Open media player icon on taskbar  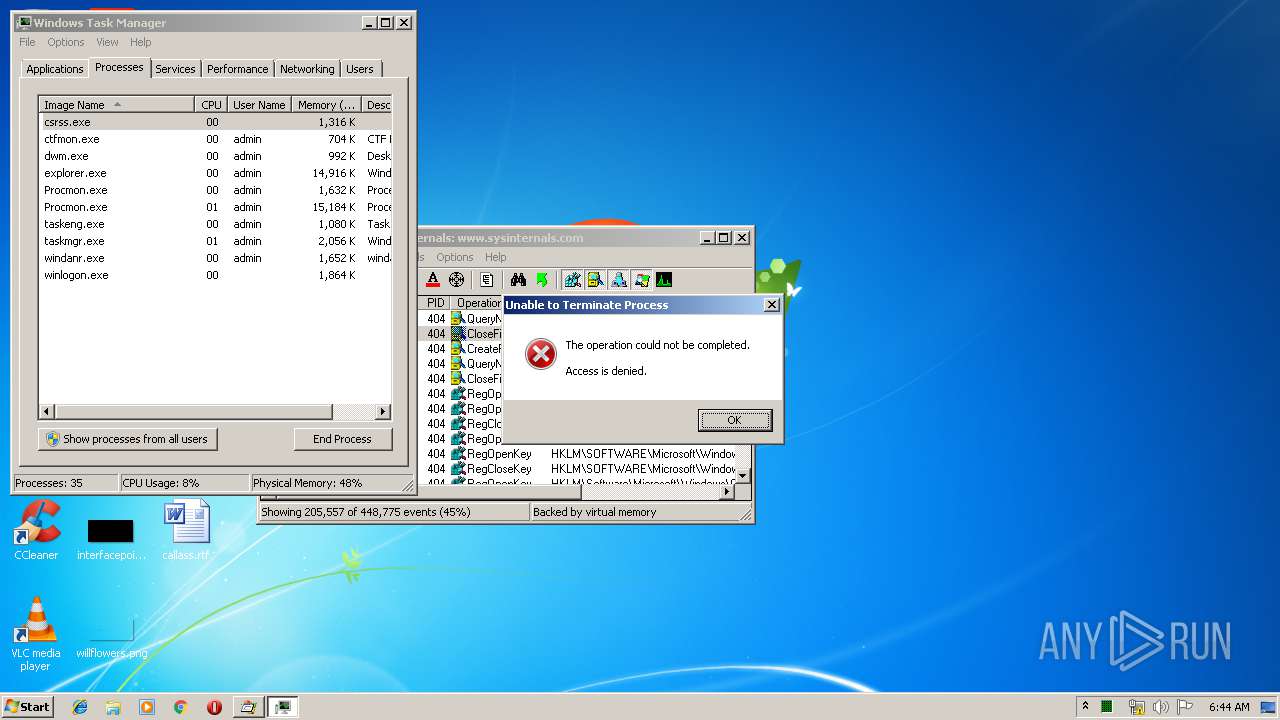[147, 706]
